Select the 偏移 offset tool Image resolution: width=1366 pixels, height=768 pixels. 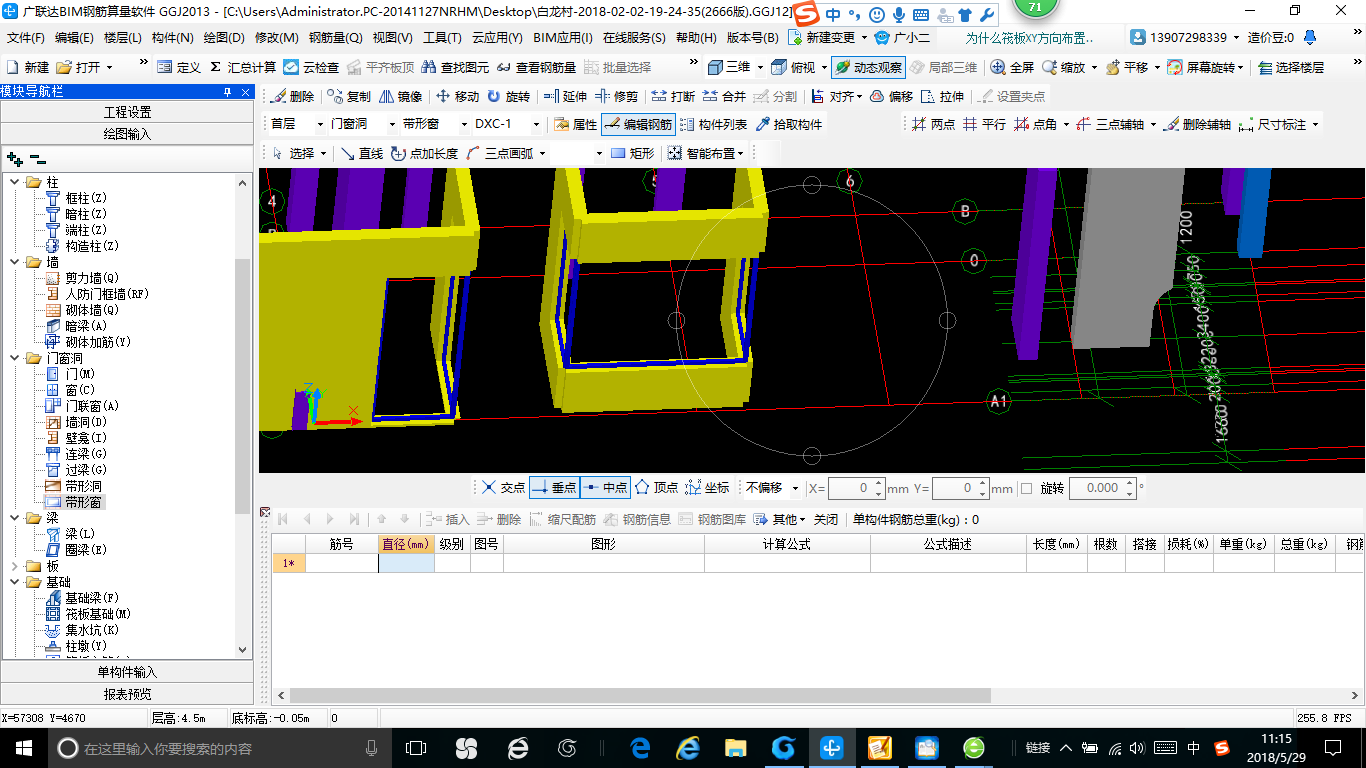point(891,96)
